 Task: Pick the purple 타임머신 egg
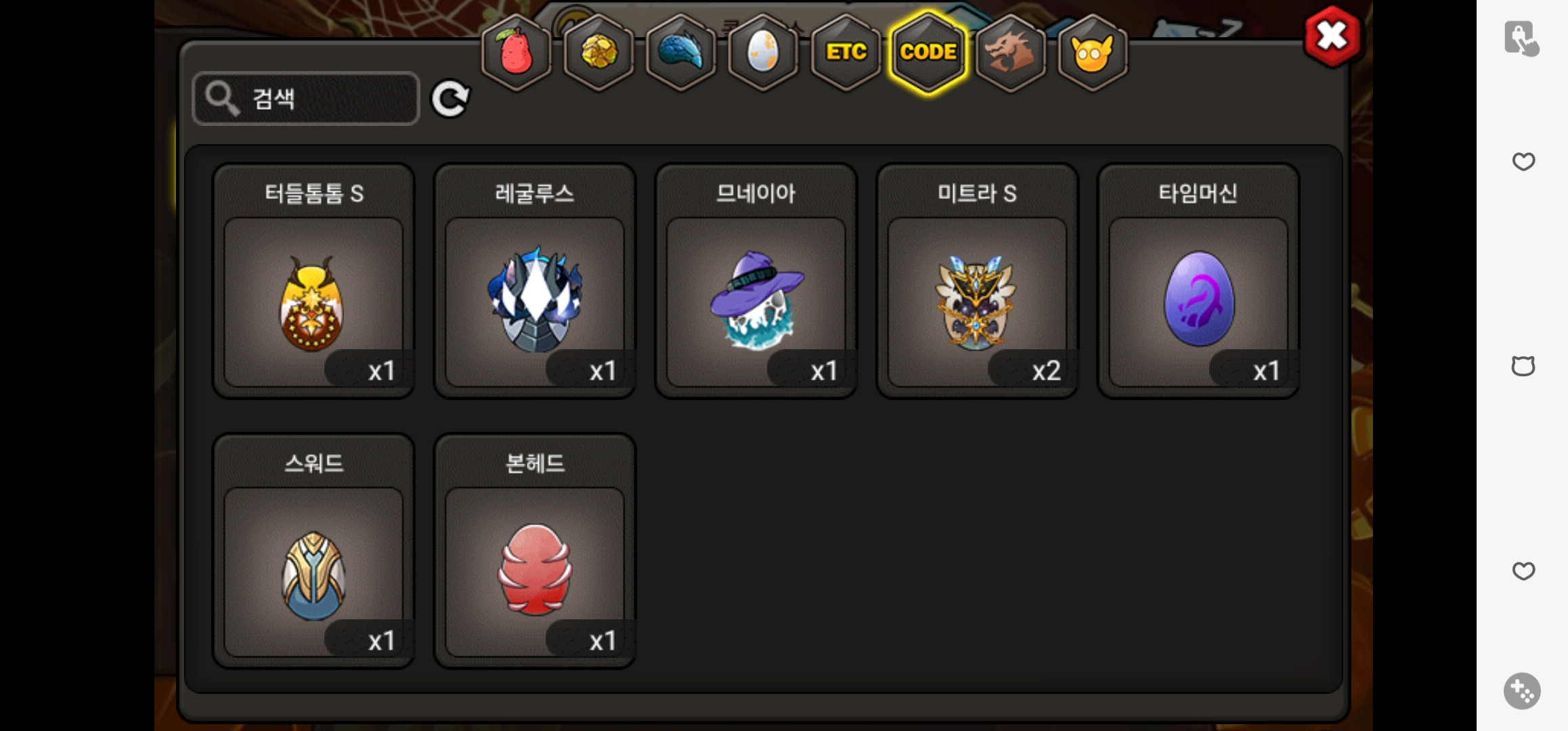point(1198,281)
